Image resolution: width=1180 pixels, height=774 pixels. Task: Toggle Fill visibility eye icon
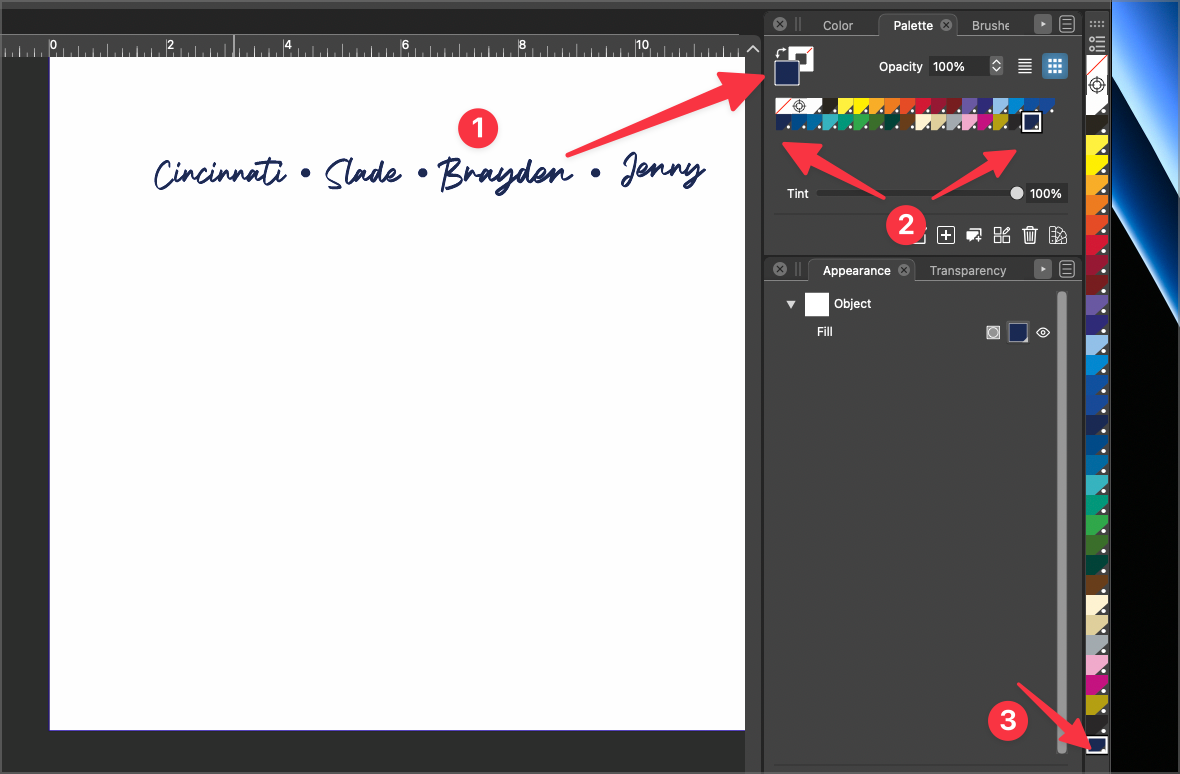coord(1043,333)
